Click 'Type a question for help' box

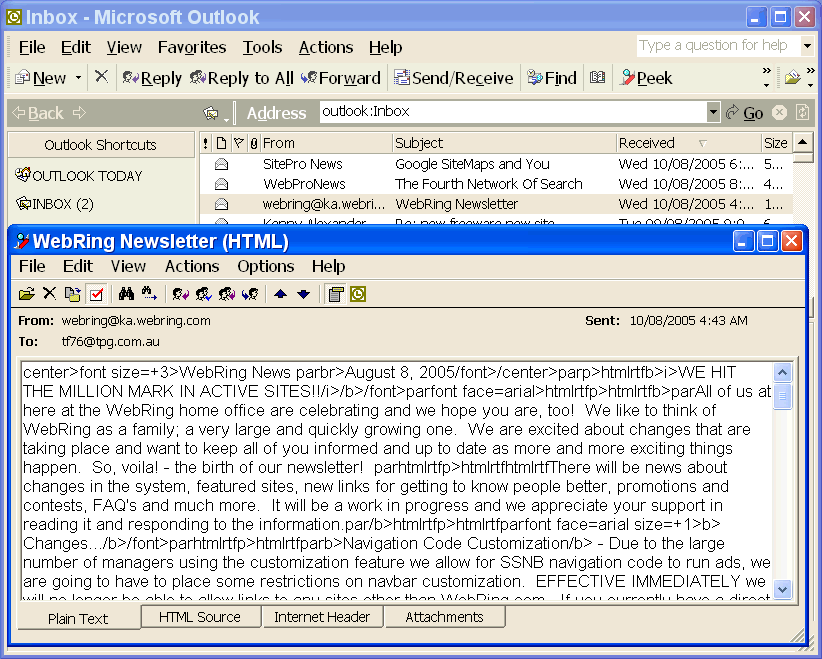[718, 46]
